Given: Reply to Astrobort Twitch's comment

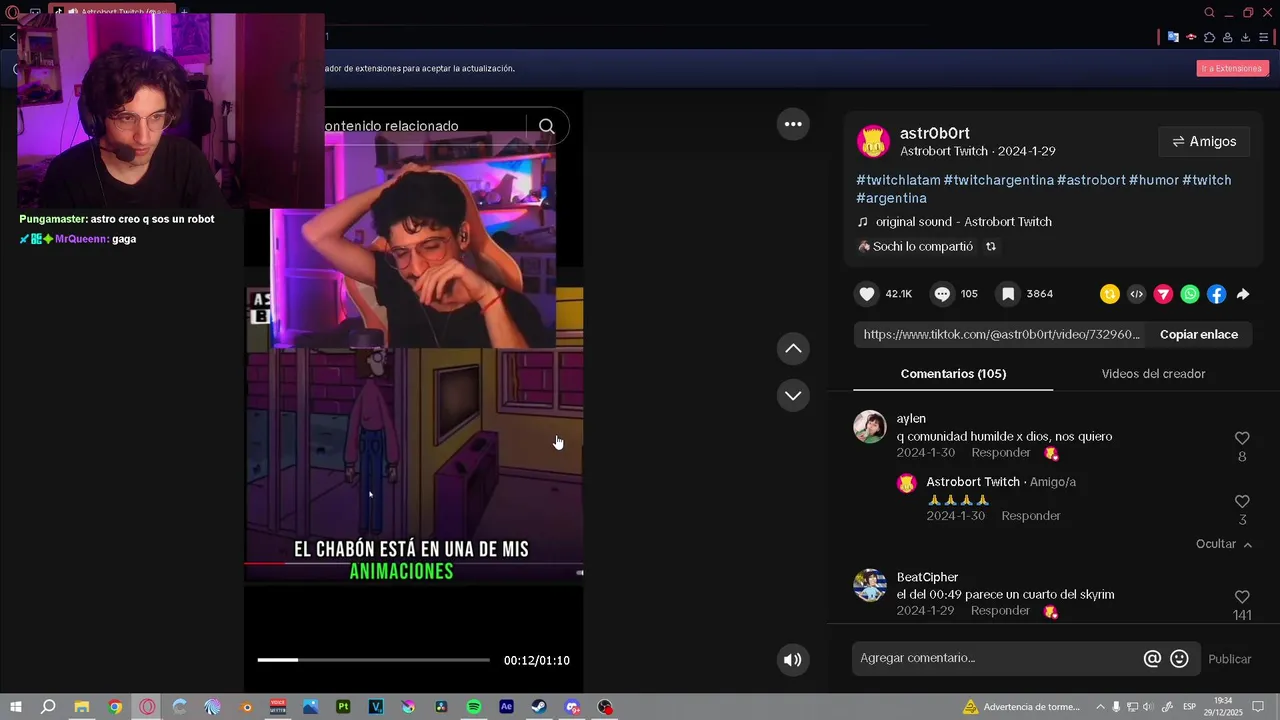Looking at the screenshot, I should tap(1031, 516).
